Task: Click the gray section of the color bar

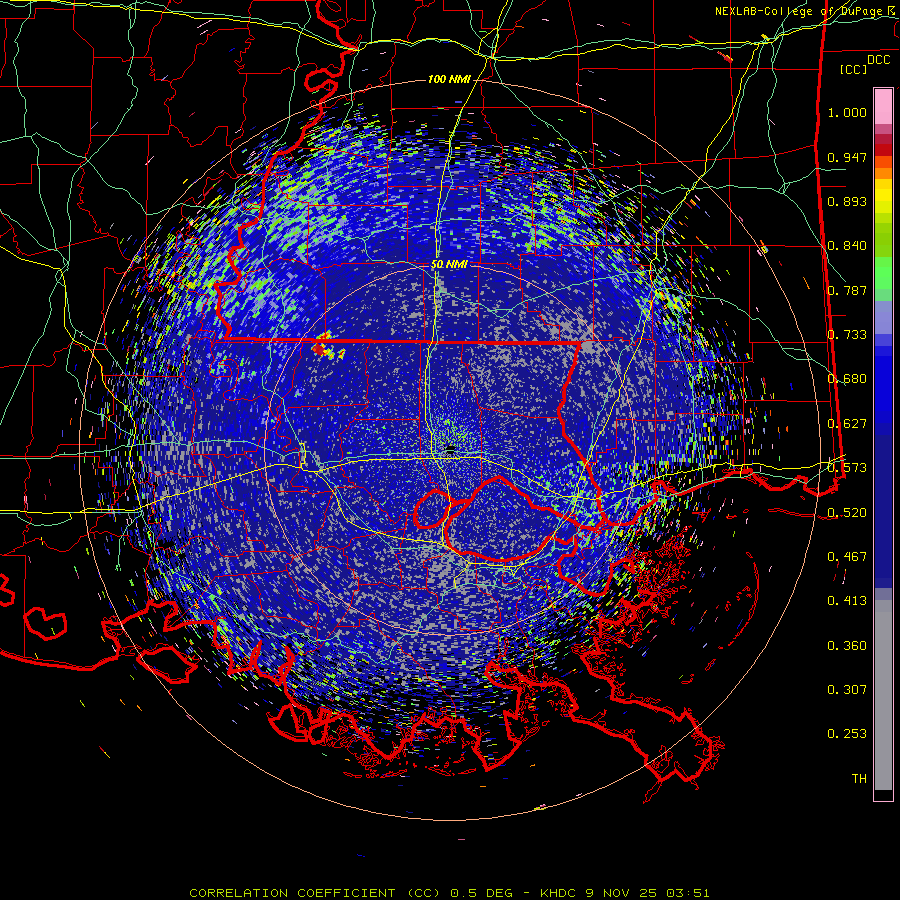Action: tap(883, 695)
